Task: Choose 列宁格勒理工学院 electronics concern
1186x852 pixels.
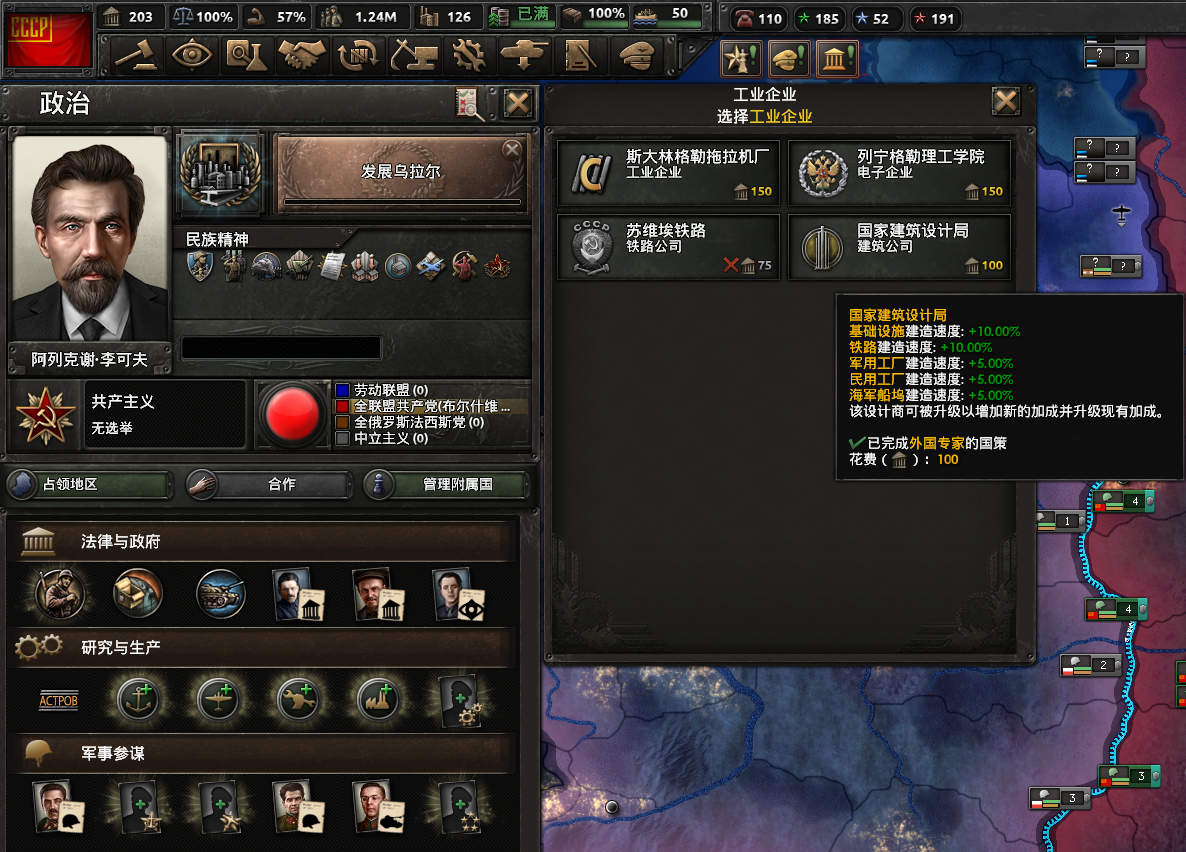Action: pos(899,173)
